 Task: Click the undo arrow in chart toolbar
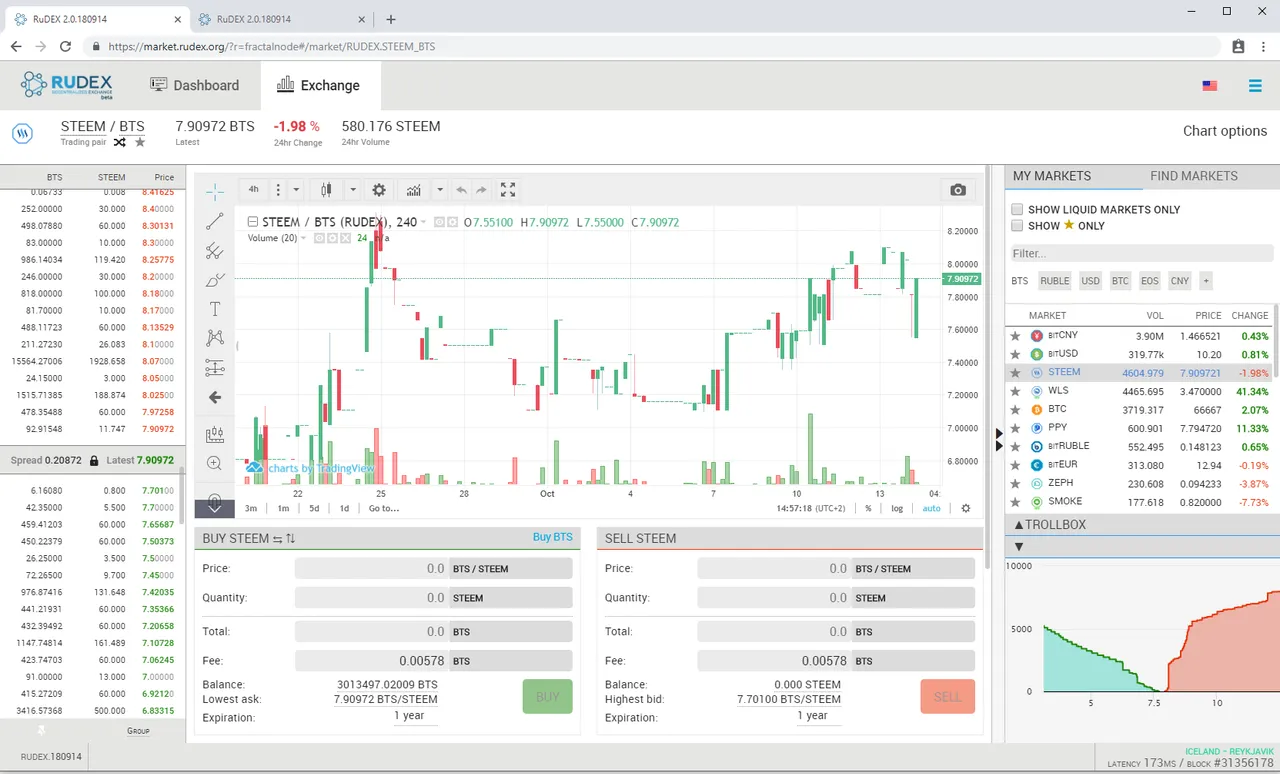461,190
